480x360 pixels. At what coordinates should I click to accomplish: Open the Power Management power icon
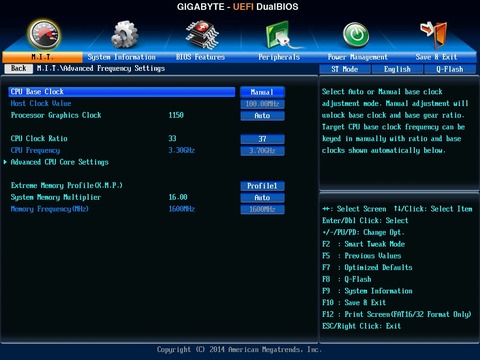pos(356,35)
